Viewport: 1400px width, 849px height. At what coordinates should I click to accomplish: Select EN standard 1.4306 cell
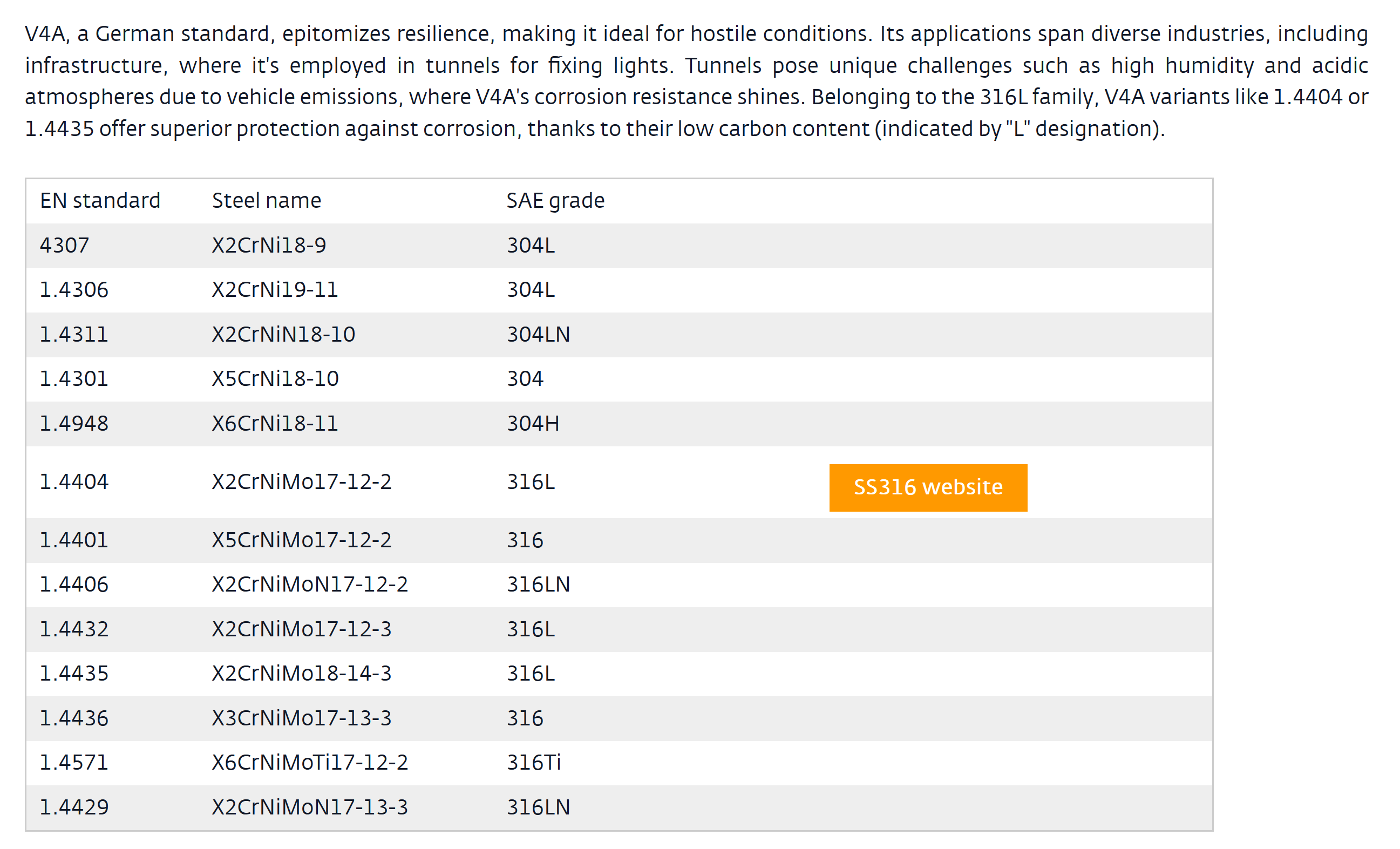[74, 290]
